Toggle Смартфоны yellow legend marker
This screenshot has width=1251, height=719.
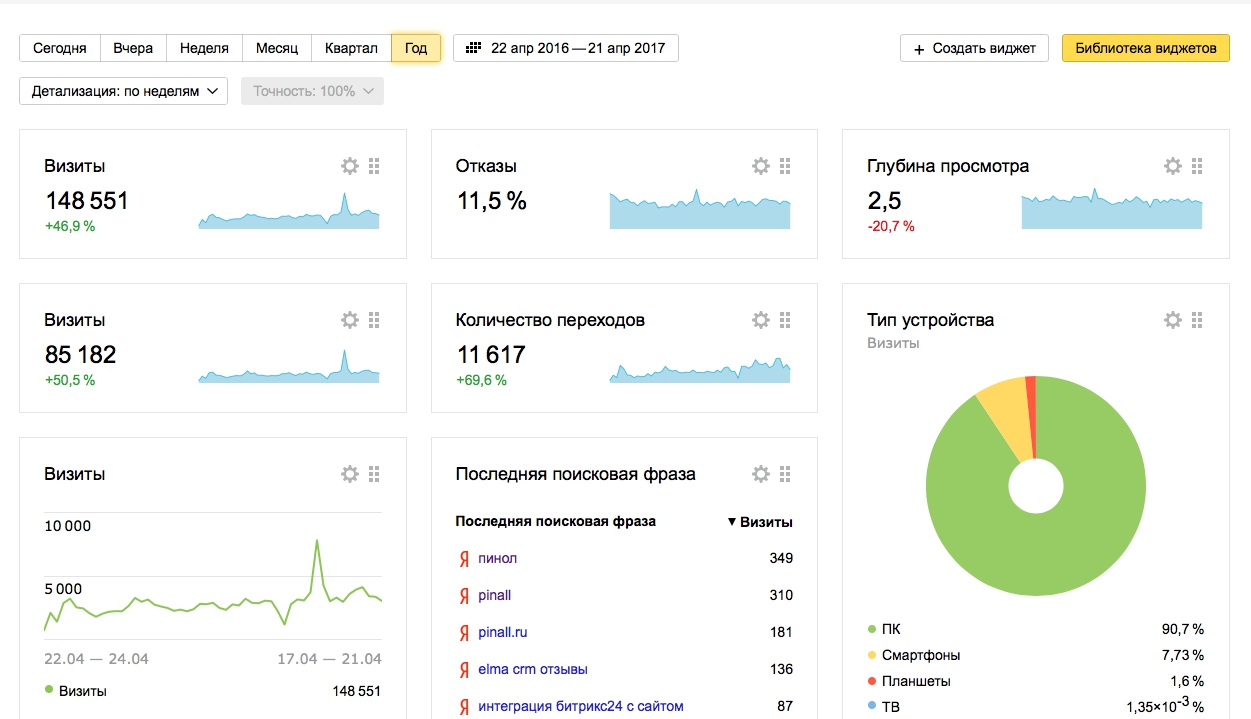pyautogui.click(x=872, y=655)
